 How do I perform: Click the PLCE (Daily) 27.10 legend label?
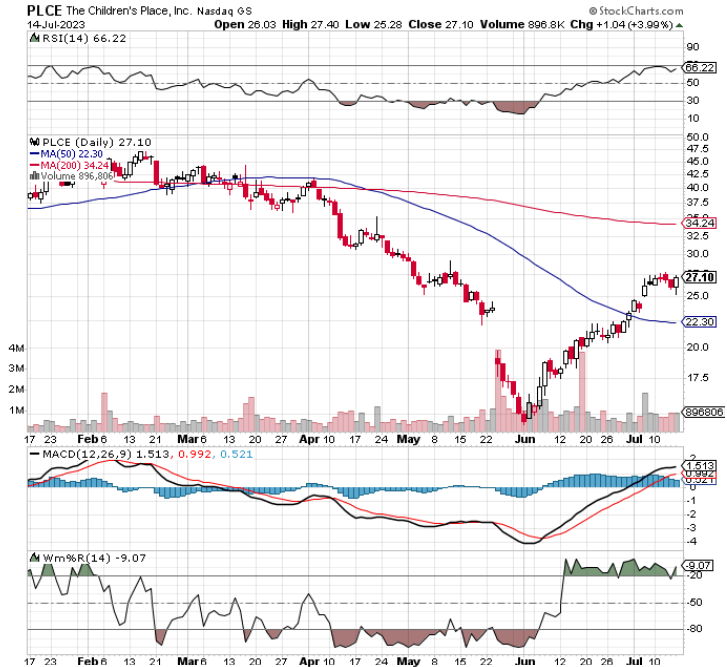[x=96, y=142]
